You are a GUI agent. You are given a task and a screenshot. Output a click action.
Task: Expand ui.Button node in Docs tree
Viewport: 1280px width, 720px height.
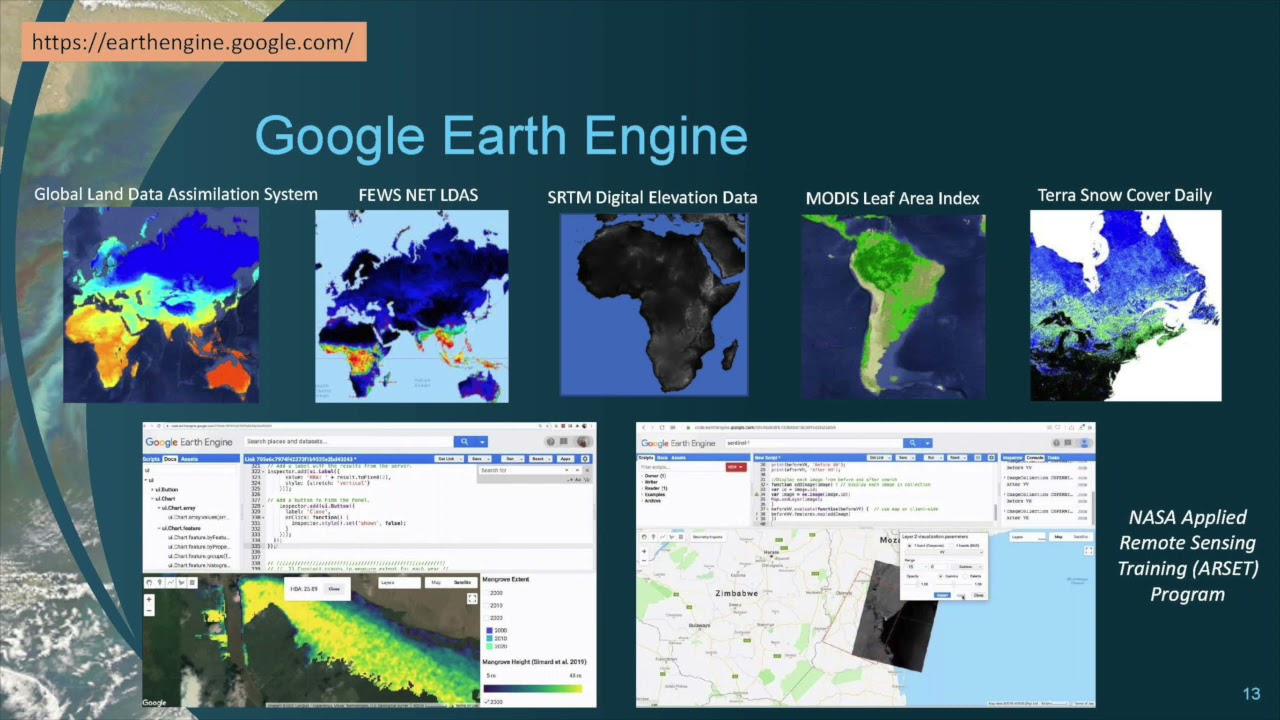[152, 489]
